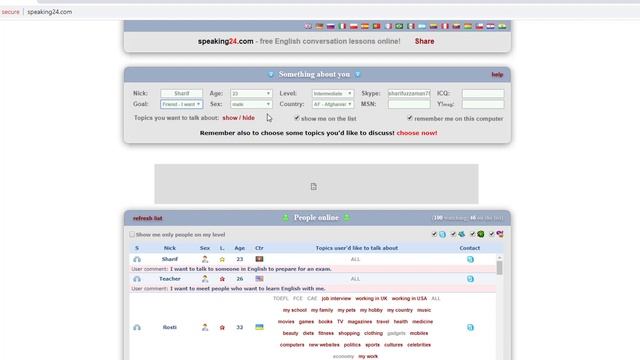The width and height of the screenshot is (640, 360).
Task: Click Rosti's country flag icon
Action: point(259,327)
